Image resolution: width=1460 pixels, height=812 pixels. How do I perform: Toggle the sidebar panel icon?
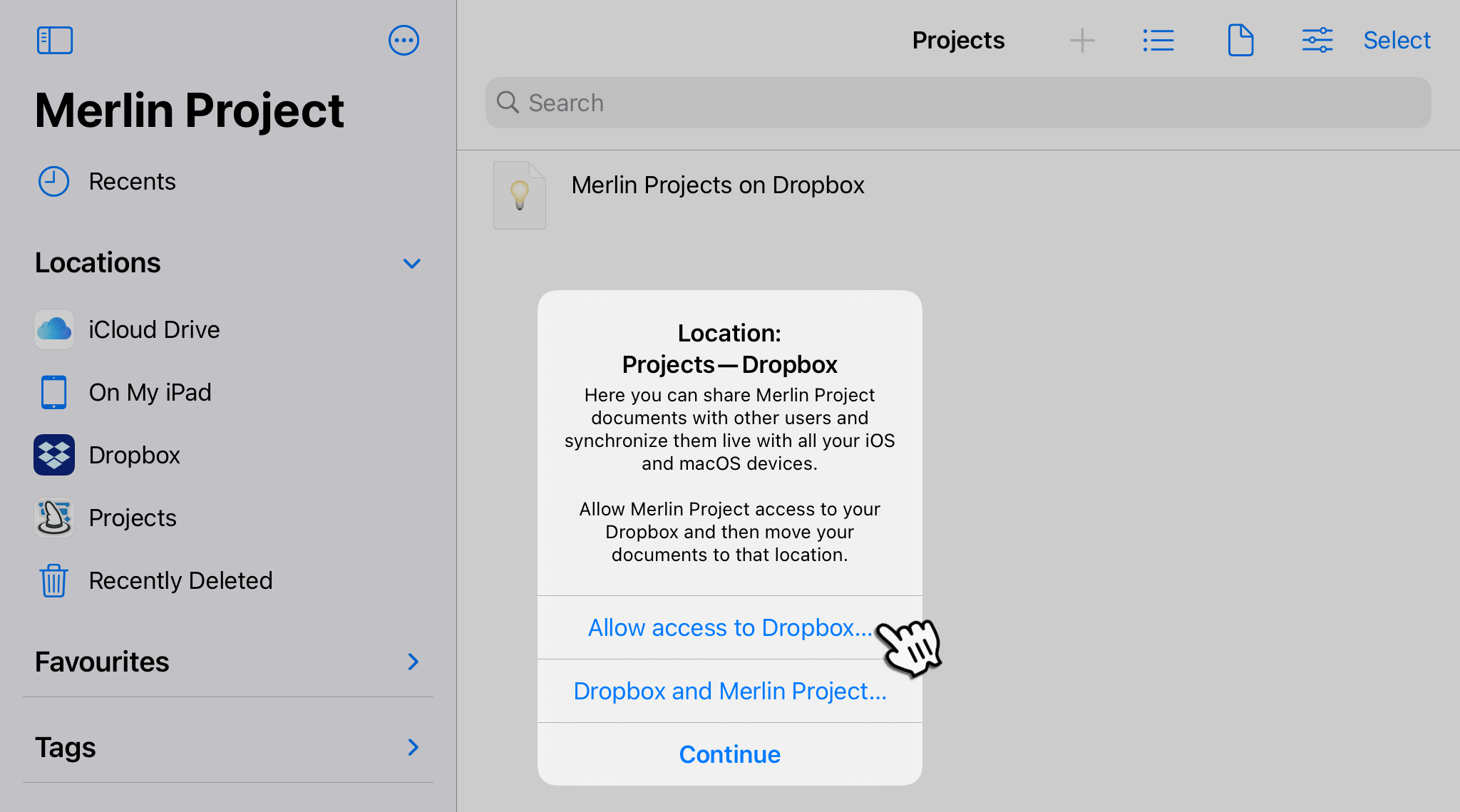point(55,41)
